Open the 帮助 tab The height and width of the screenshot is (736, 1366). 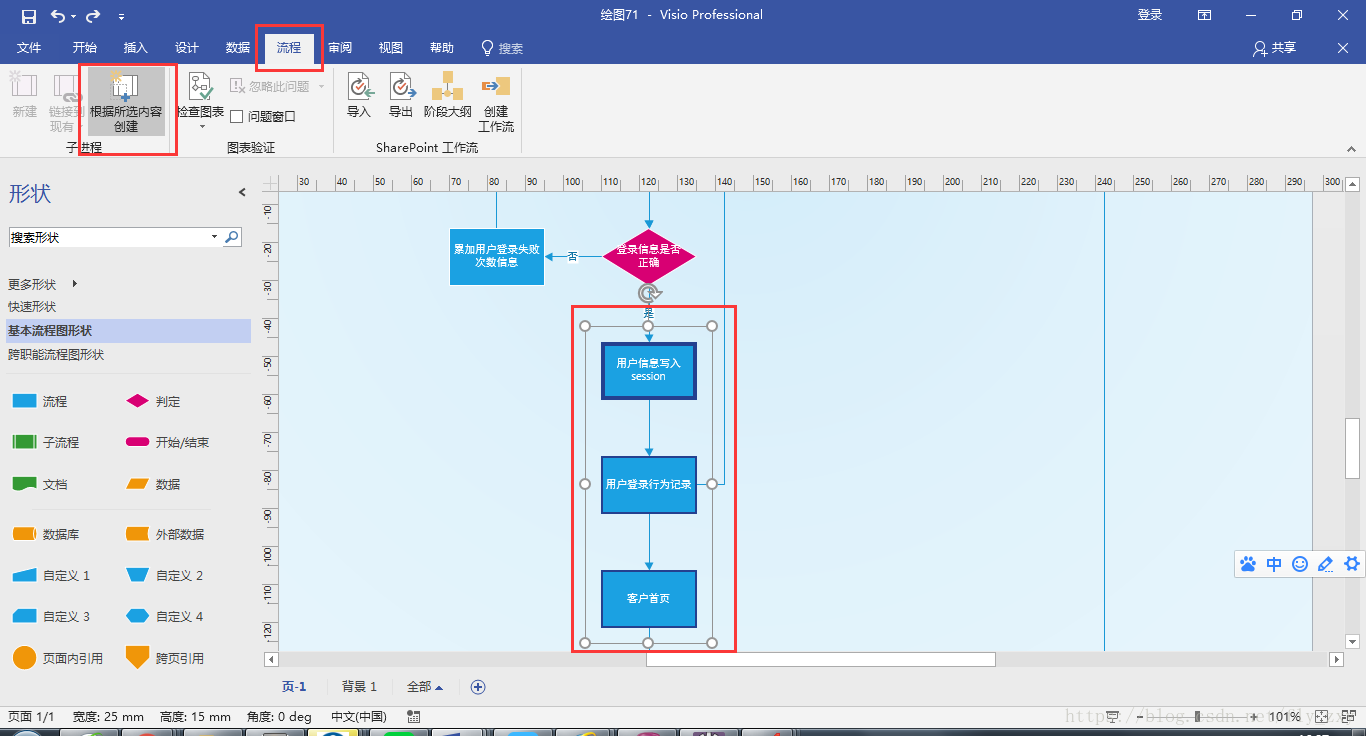pos(441,48)
